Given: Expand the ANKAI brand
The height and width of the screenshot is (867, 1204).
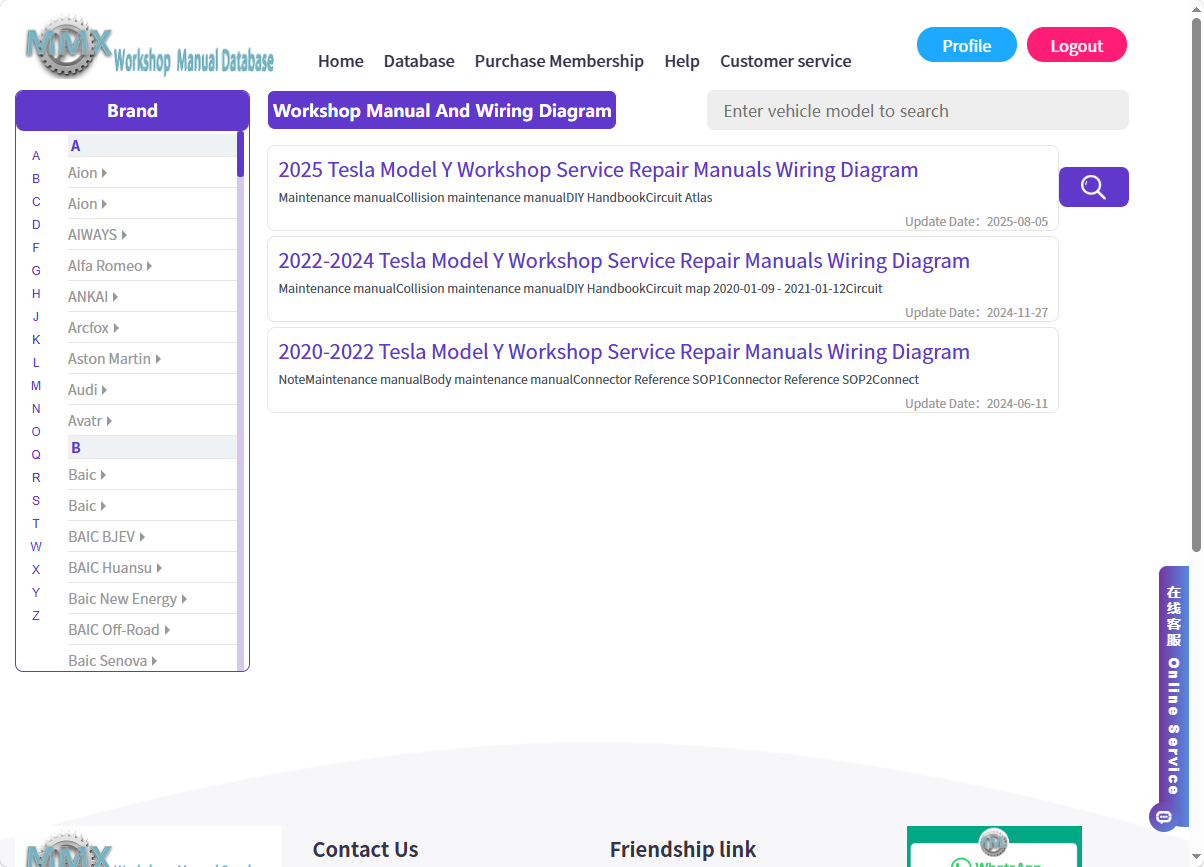Looking at the screenshot, I should pos(93,297).
